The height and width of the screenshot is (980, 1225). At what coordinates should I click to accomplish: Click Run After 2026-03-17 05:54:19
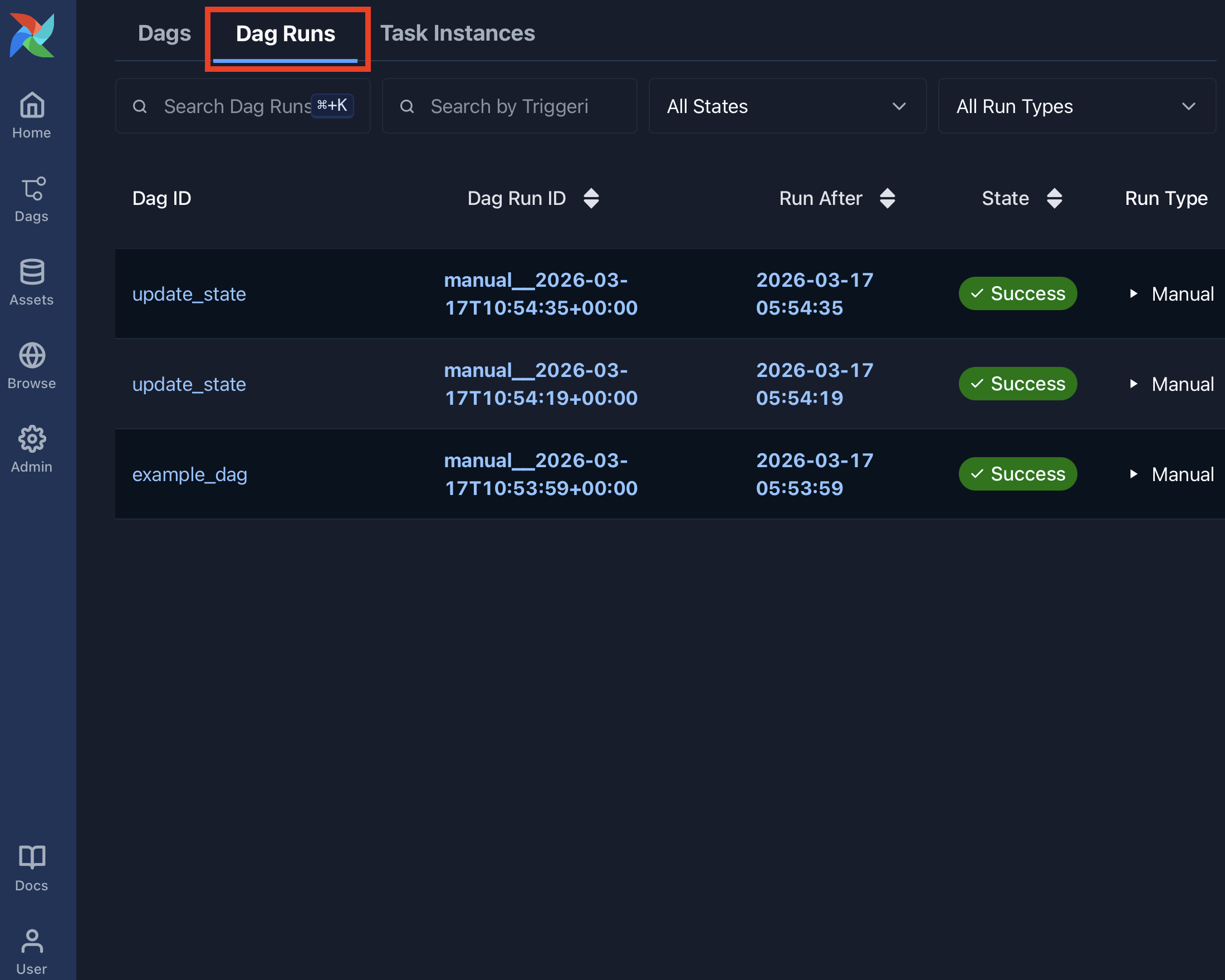click(815, 384)
